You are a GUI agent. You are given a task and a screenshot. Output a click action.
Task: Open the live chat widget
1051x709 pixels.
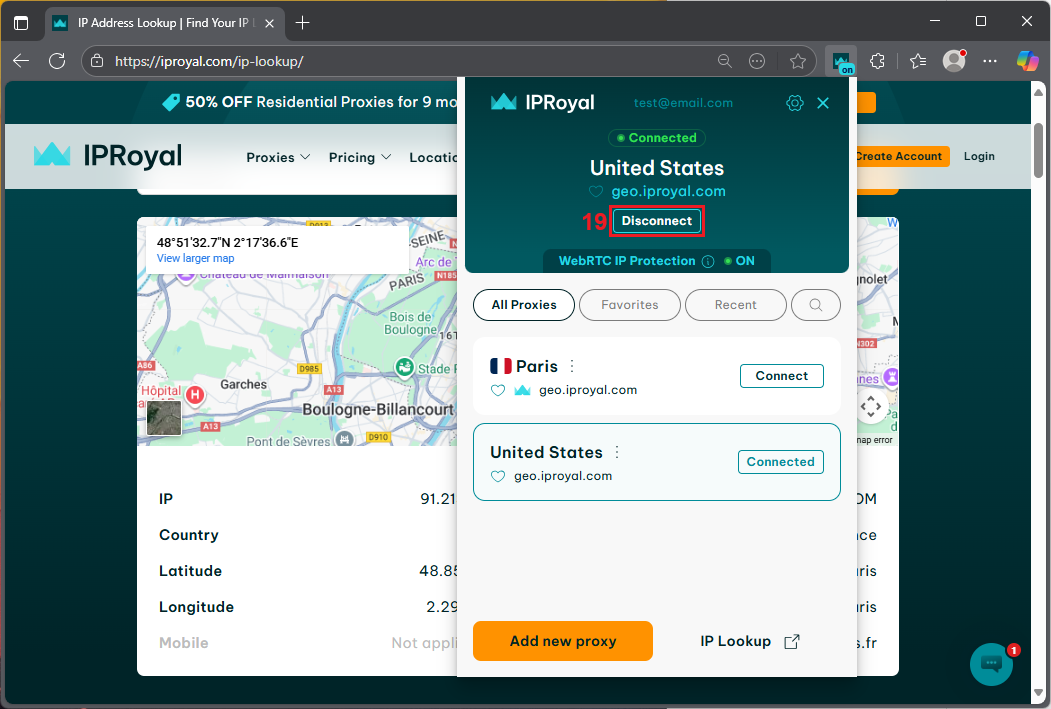point(991,664)
